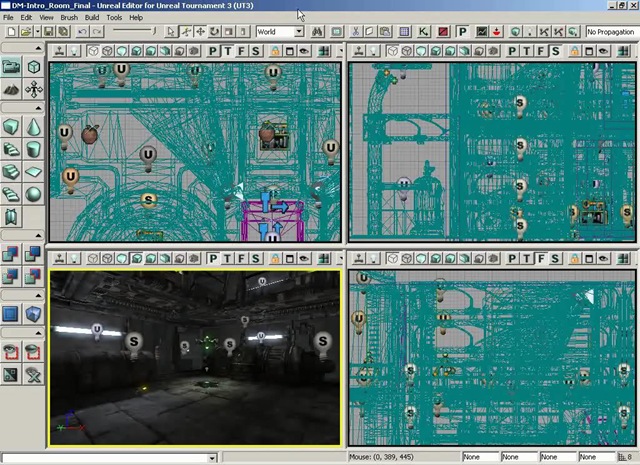Image resolution: width=640 pixels, height=465 pixels.
Task: Toggle the padlock in perspective viewport toolbar
Action: point(276,258)
